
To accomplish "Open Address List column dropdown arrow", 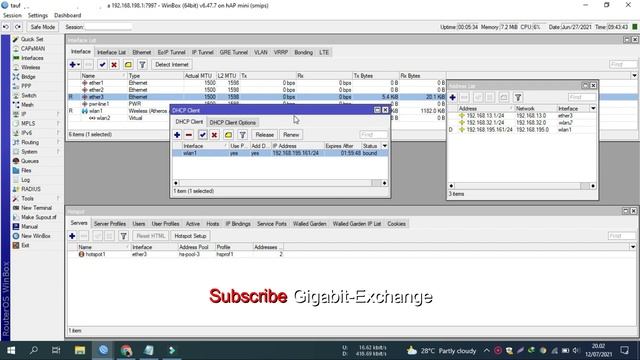I will coord(593,109).
